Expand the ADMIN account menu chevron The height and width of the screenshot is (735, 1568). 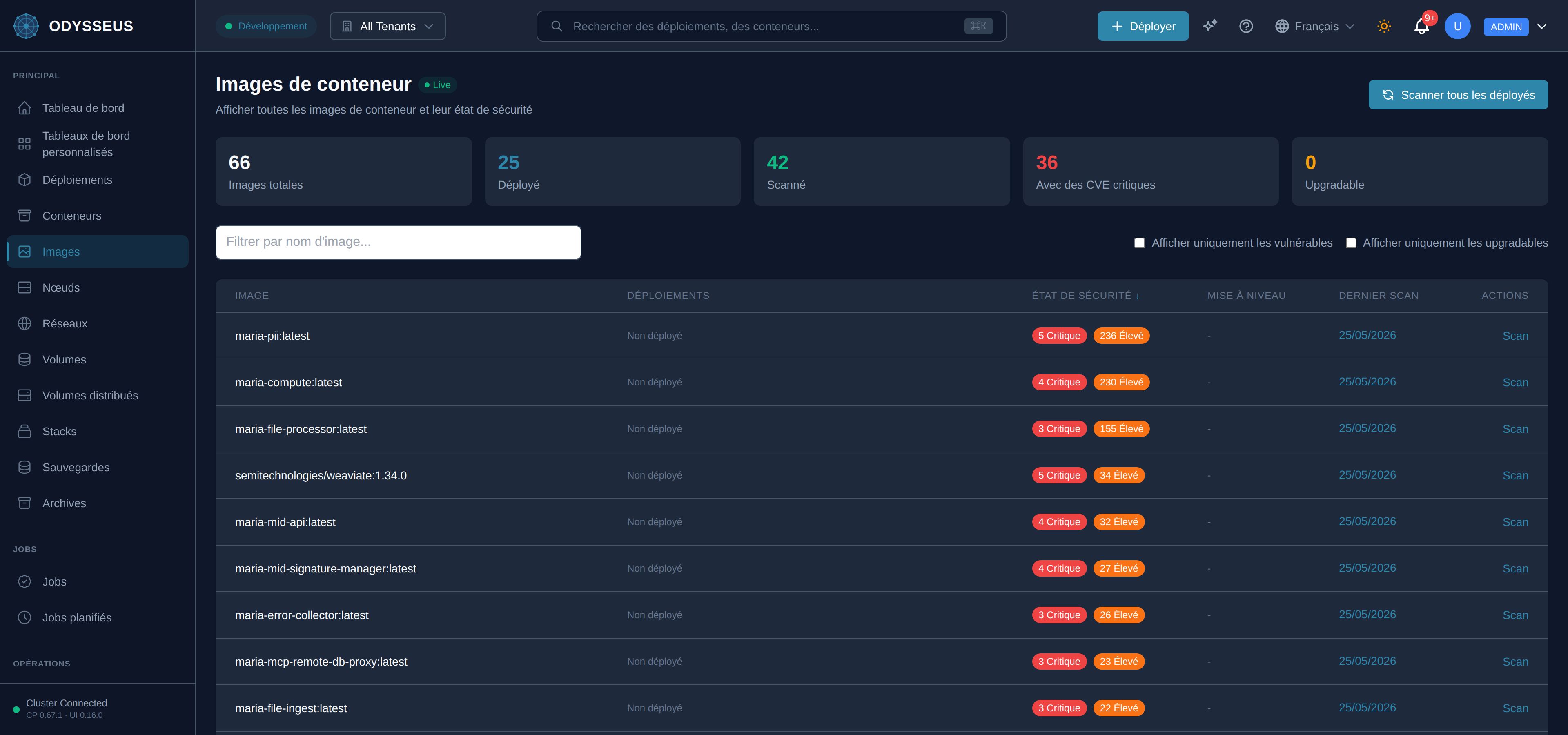1542,26
